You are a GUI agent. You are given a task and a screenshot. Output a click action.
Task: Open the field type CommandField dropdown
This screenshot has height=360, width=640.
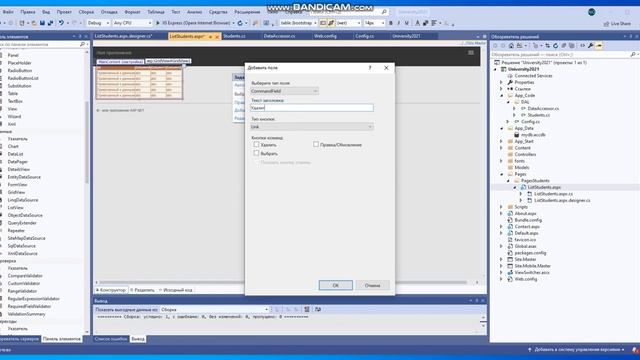284,91
